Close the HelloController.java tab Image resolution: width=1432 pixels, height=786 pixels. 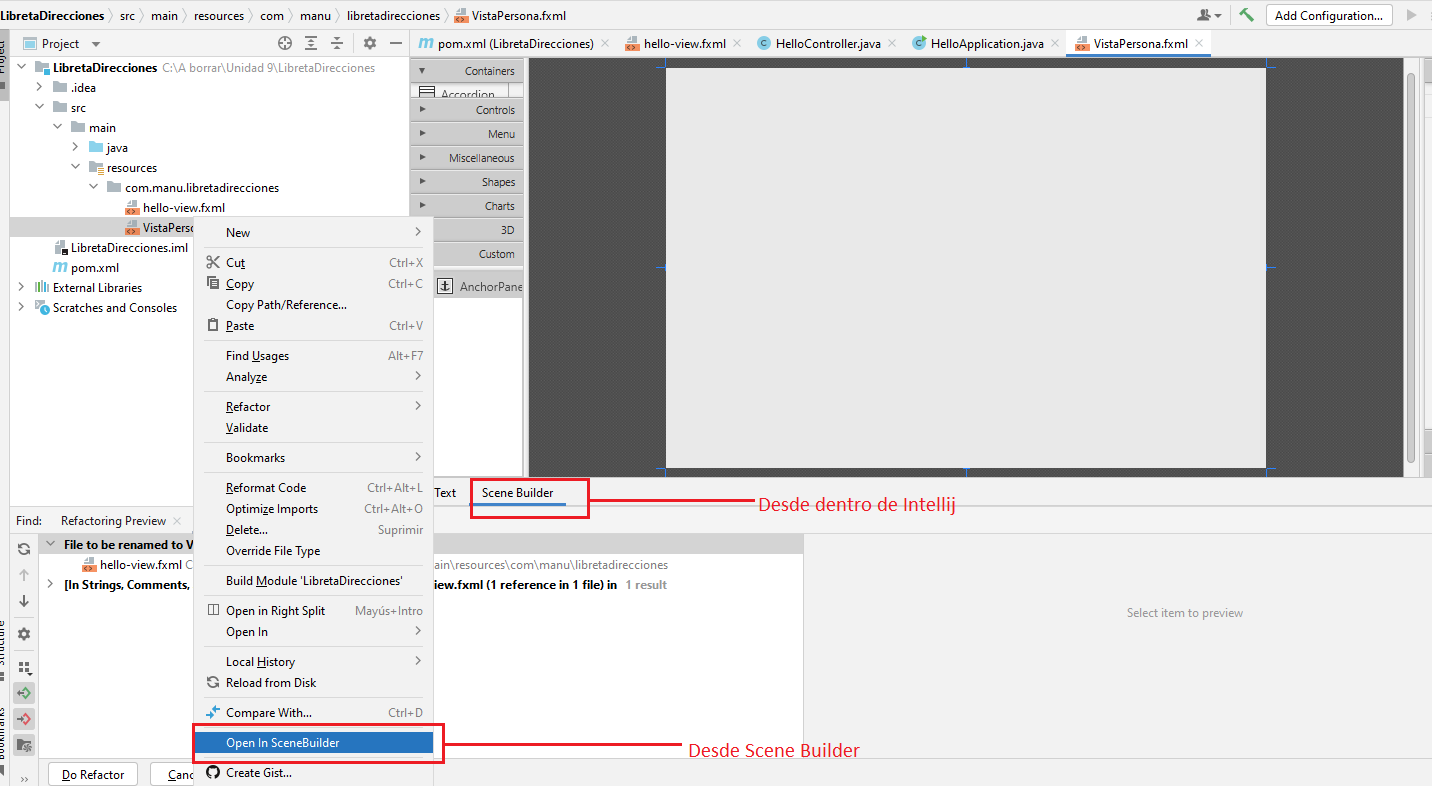click(891, 43)
